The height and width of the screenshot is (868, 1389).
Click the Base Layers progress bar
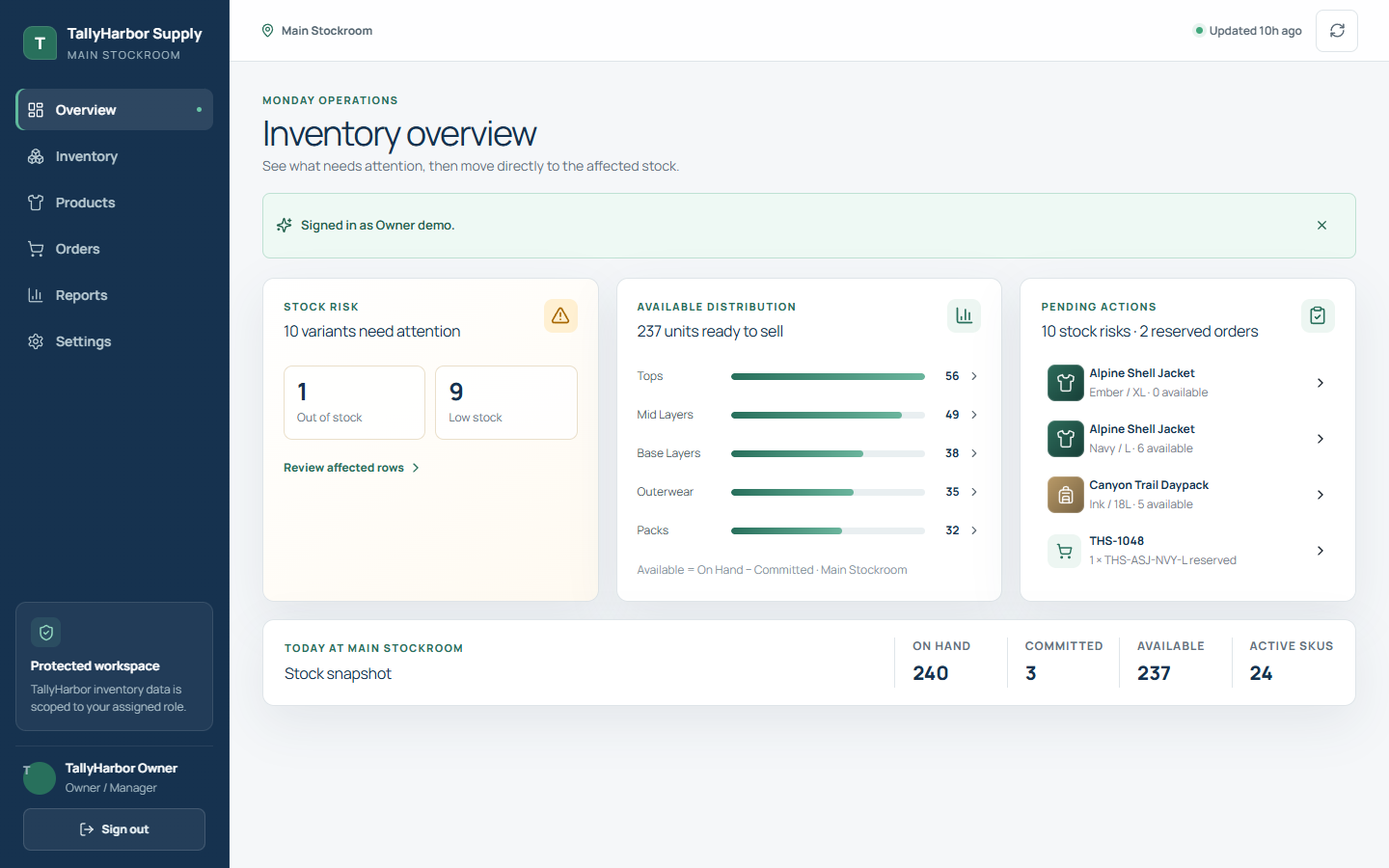click(828, 453)
